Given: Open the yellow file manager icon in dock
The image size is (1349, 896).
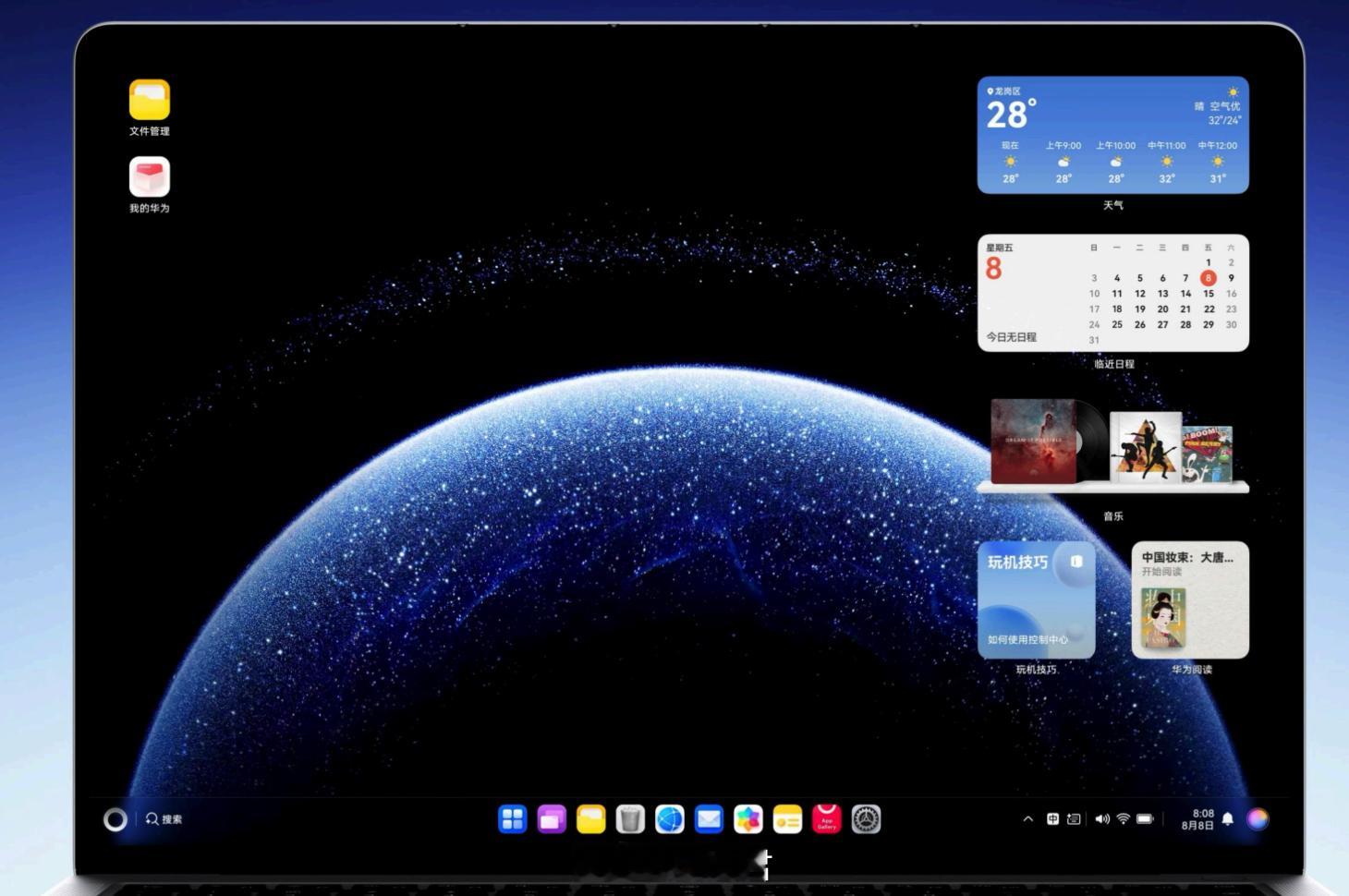Looking at the screenshot, I should 591,819.
